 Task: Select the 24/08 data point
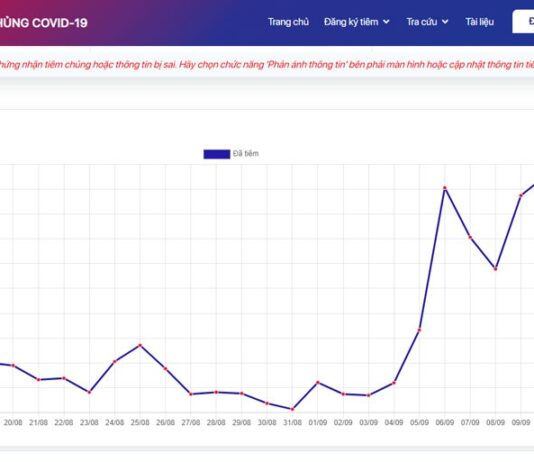tap(115, 362)
